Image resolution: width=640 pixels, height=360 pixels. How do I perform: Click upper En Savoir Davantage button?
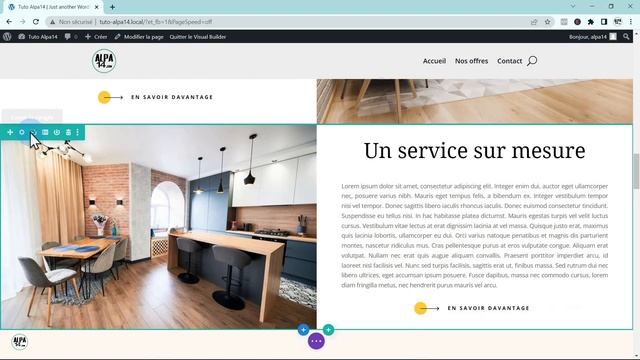tap(156, 97)
